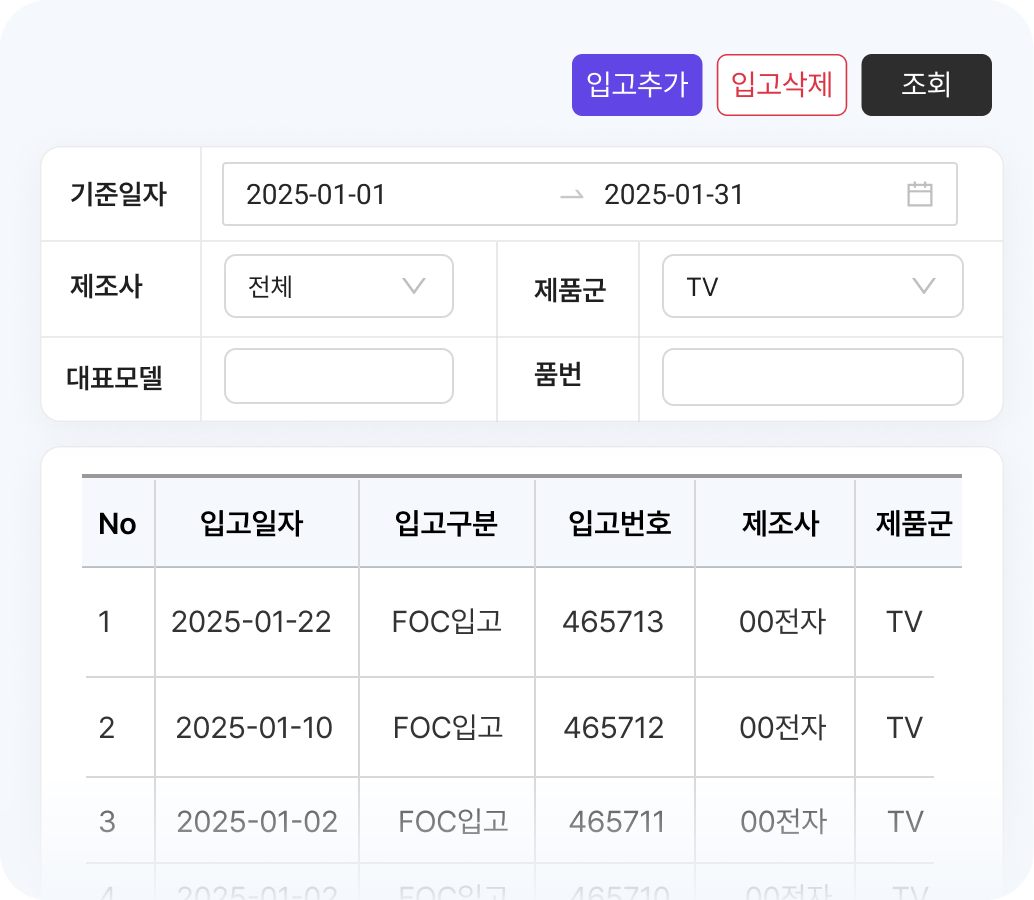
Task: Expand the 제품군 dropdown showing TV
Action: pyautogui.click(x=812, y=287)
